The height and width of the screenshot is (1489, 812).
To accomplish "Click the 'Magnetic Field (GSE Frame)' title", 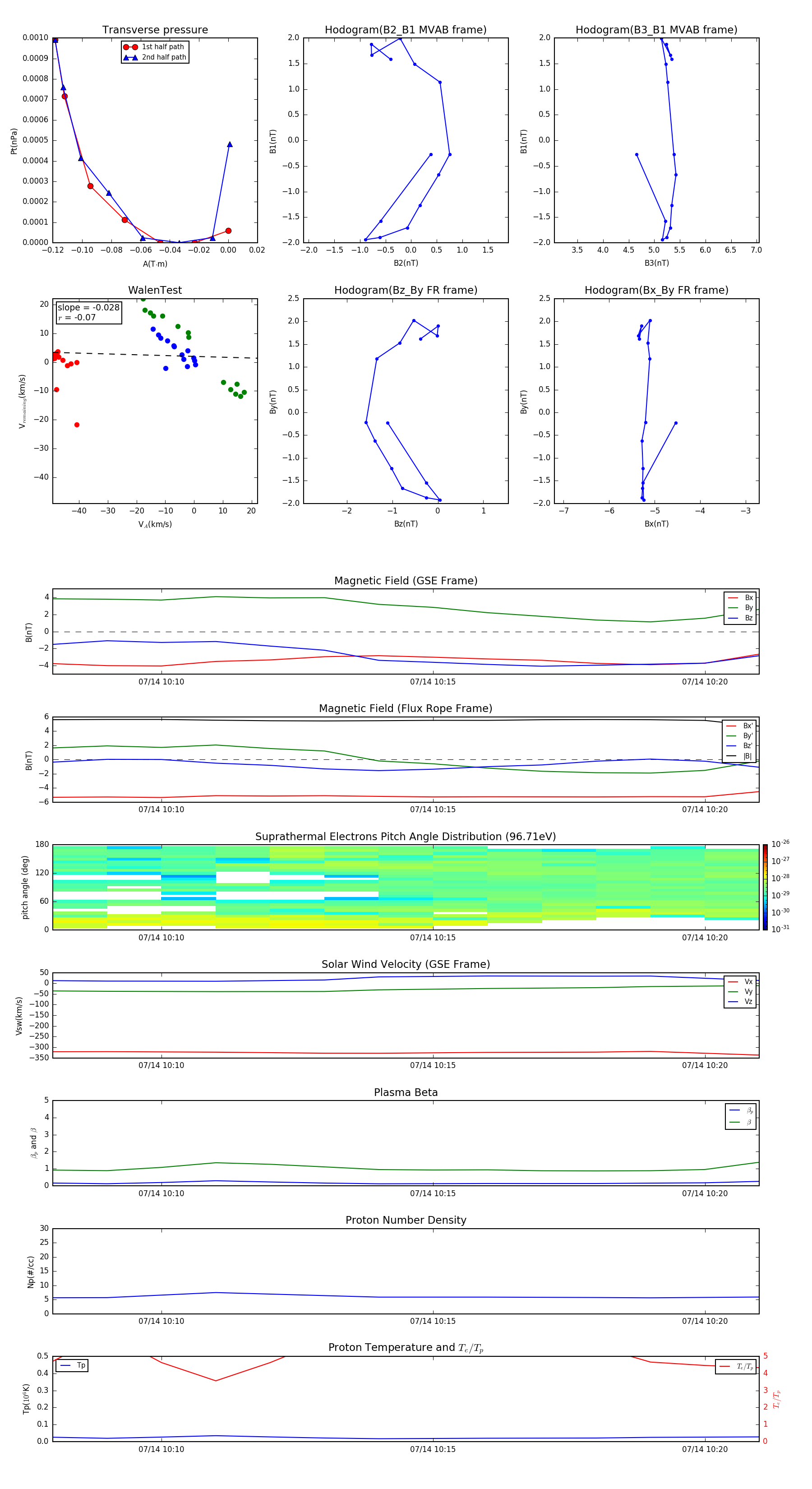I will pyautogui.click(x=406, y=581).
